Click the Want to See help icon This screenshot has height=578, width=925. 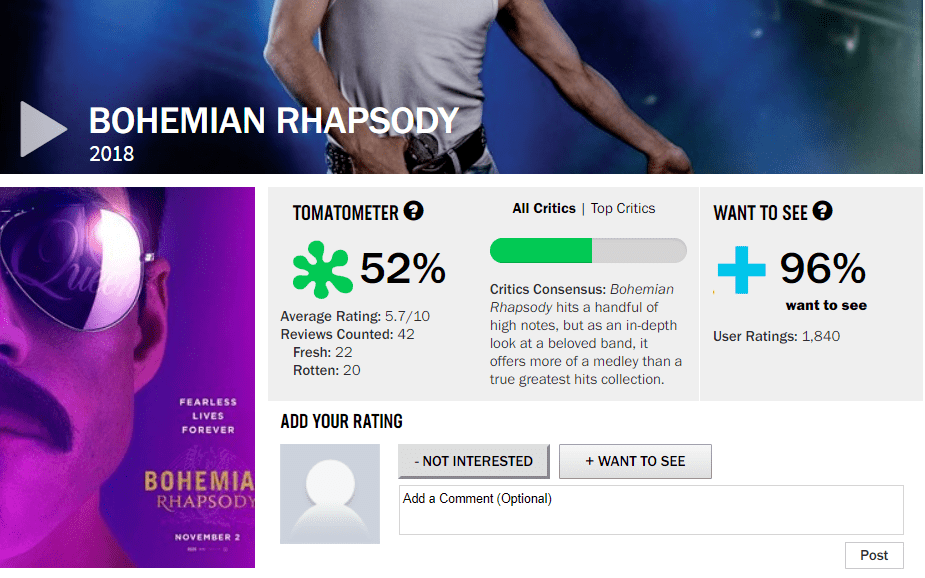823,211
